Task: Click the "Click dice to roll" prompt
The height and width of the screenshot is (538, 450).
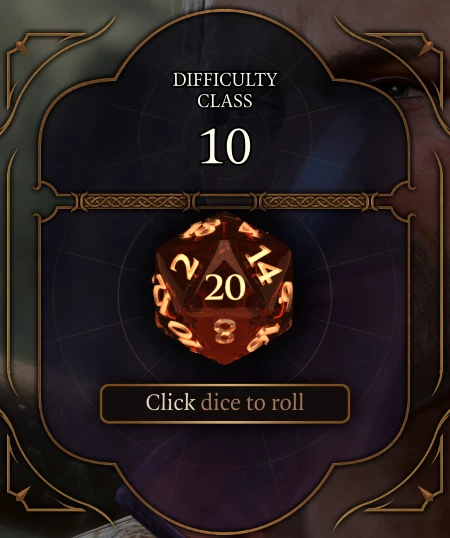Action: point(225,404)
